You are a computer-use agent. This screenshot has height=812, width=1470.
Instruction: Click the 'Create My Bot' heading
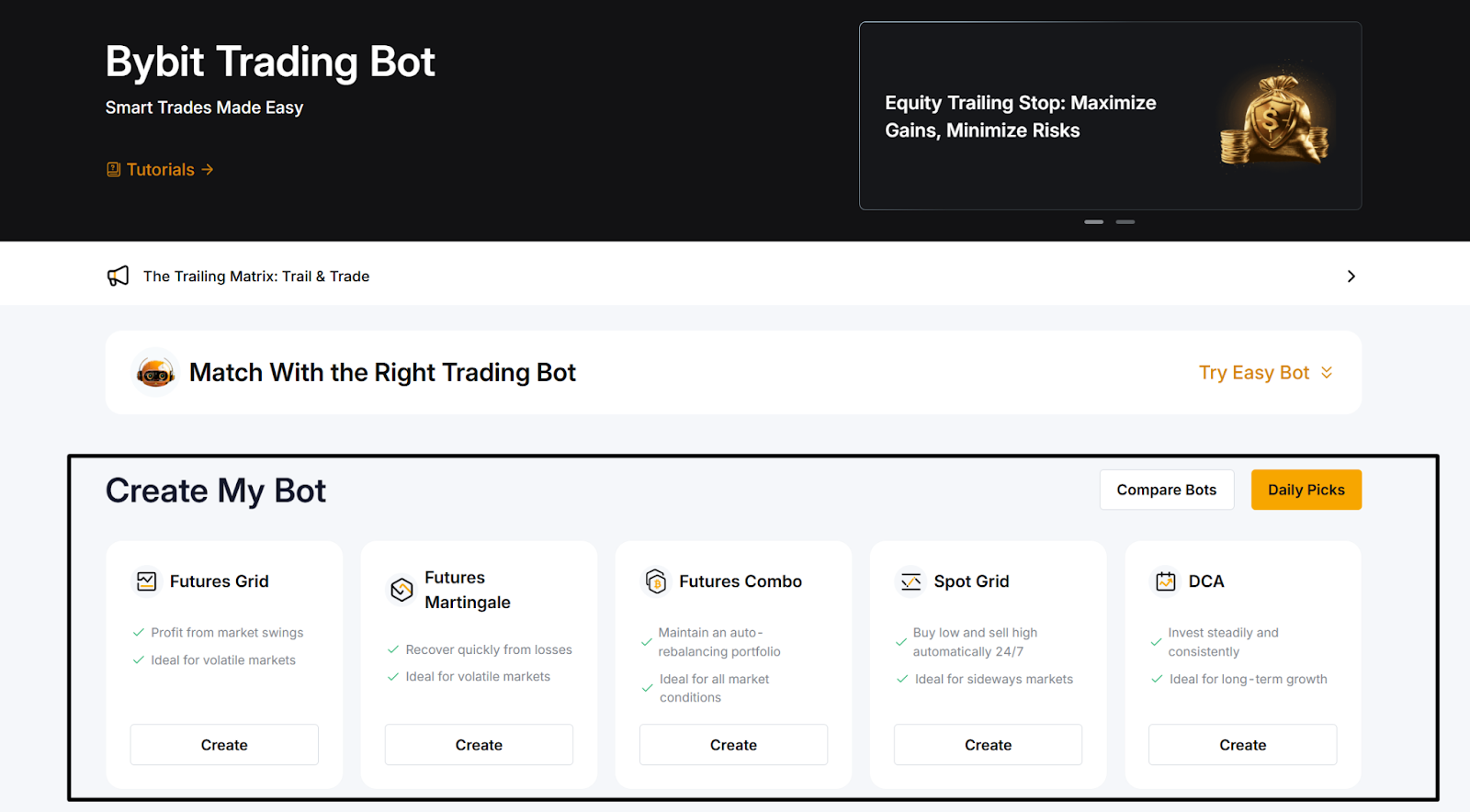click(x=216, y=491)
